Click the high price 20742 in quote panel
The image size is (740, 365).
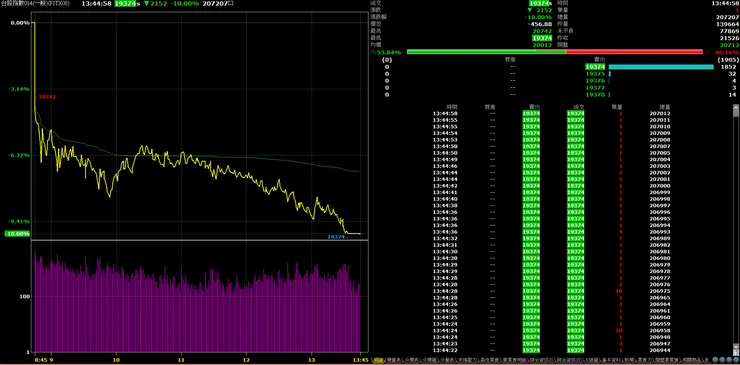coord(543,31)
